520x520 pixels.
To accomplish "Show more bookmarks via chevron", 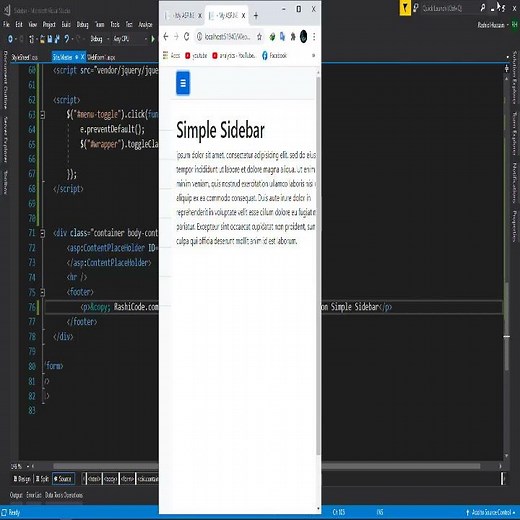I will tap(313, 56).
